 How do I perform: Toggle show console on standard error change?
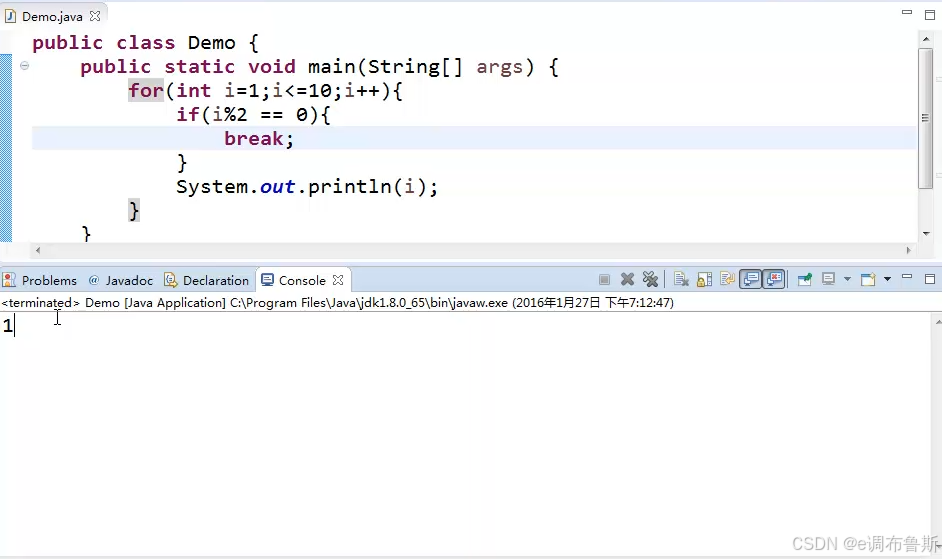point(774,280)
